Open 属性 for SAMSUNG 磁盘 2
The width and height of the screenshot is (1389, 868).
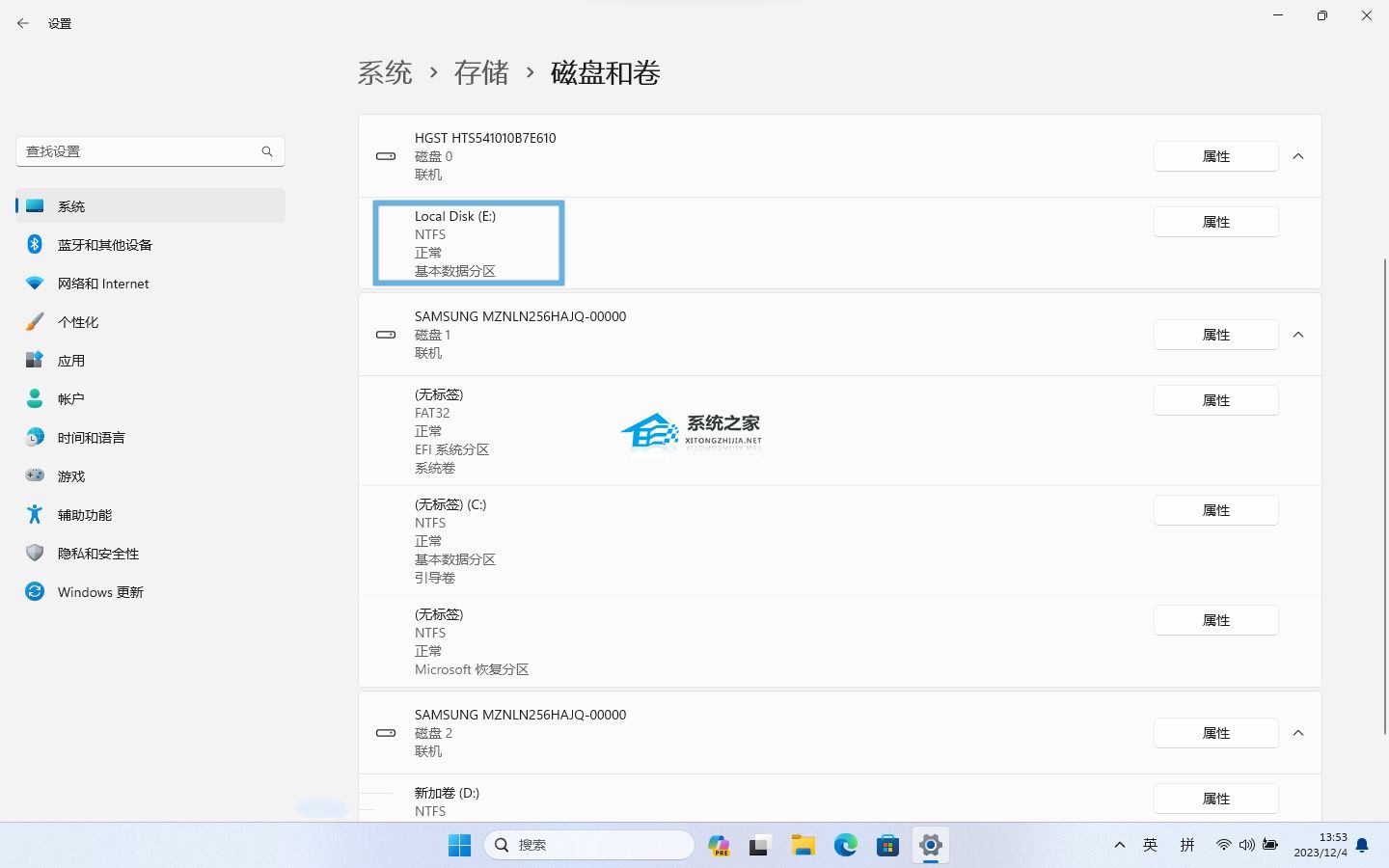[x=1215, y=733]
